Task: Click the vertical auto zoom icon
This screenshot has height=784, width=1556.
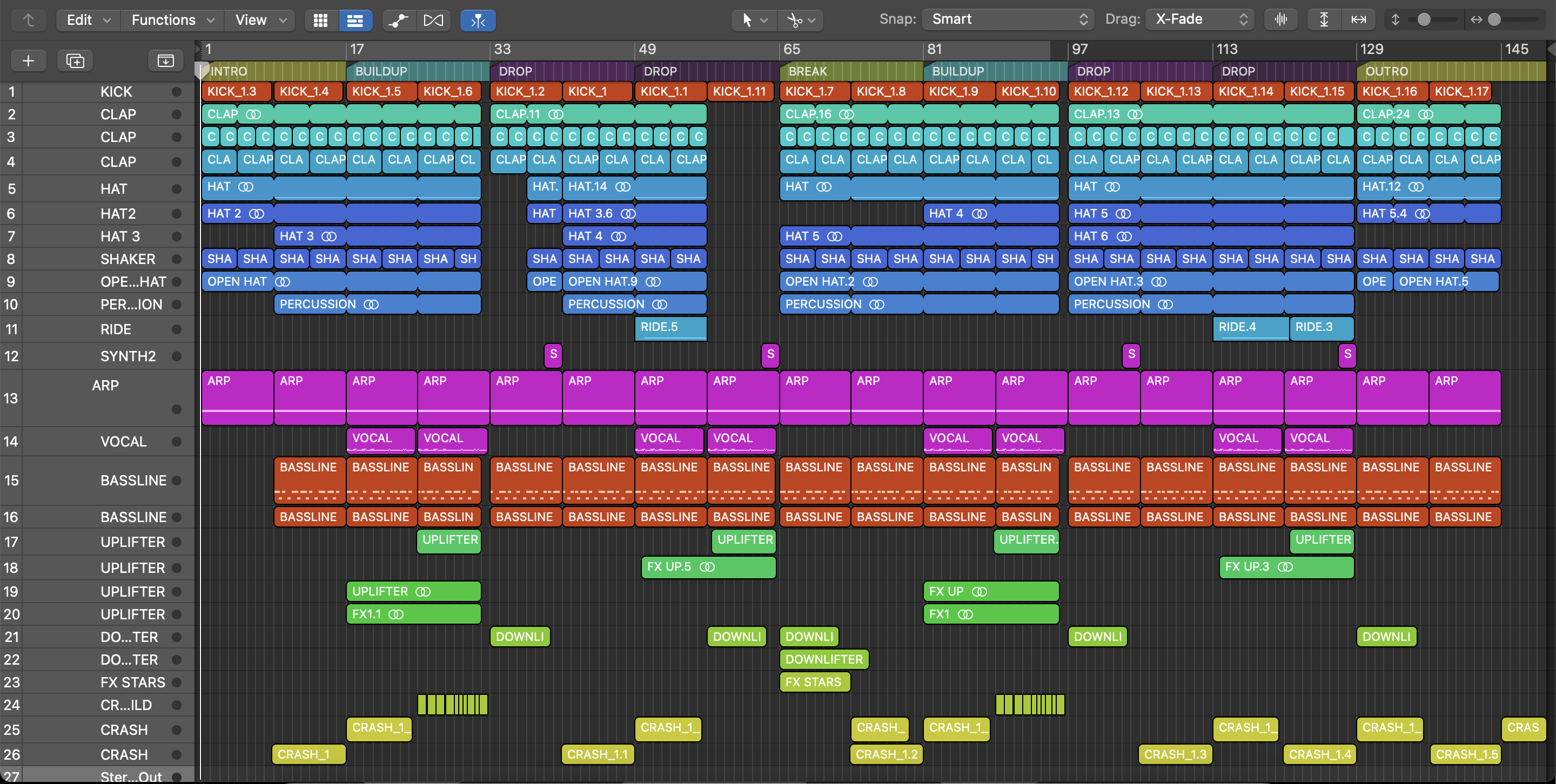Action: point(1324,19)
